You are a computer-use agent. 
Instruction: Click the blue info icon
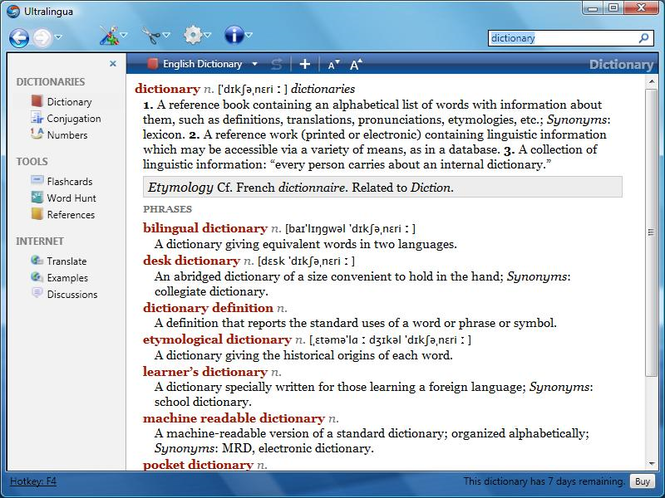coord(234,35)
